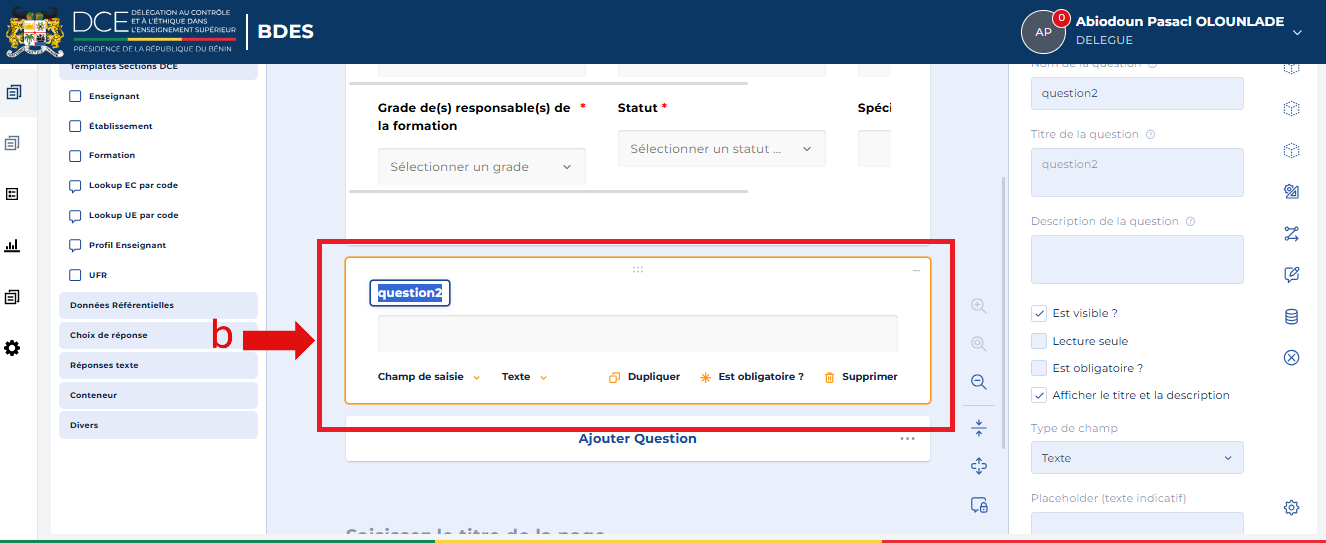Screen dimensions: 1326x543
Task: Click the list/form icon in left sidebar
Action: [x=13, y=194]
